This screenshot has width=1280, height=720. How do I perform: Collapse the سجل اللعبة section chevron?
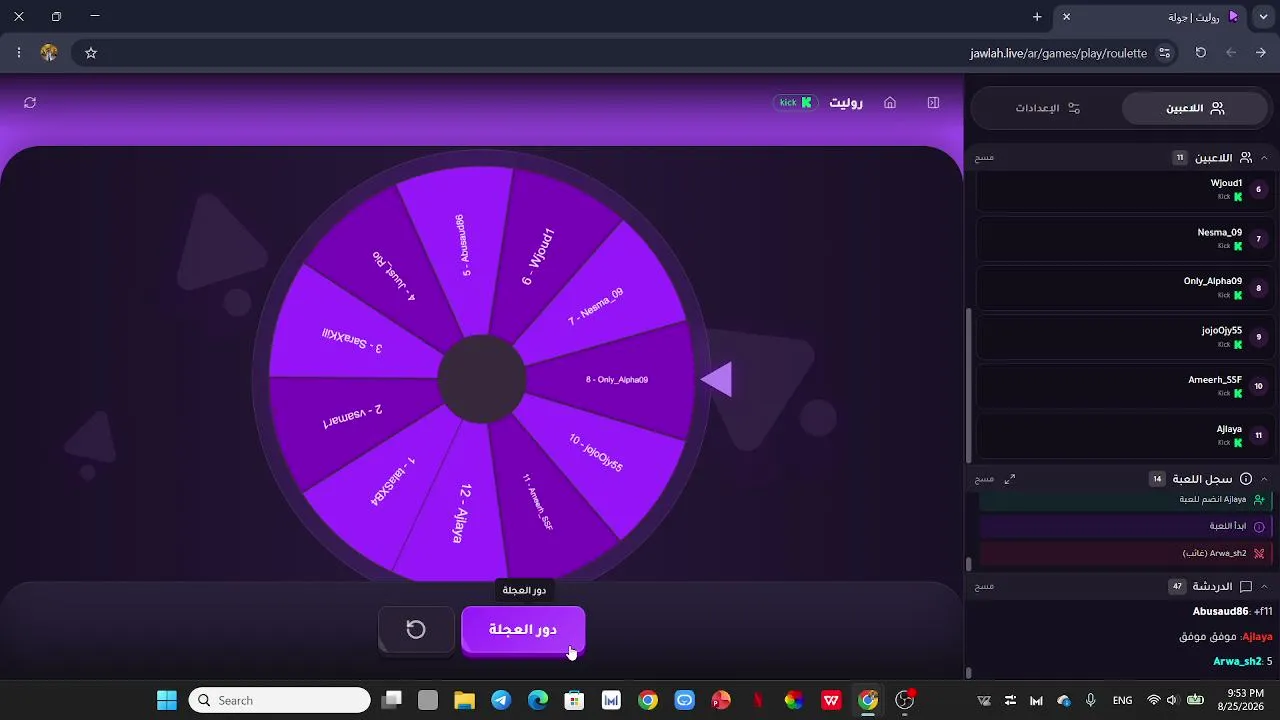pos(1264,479)
